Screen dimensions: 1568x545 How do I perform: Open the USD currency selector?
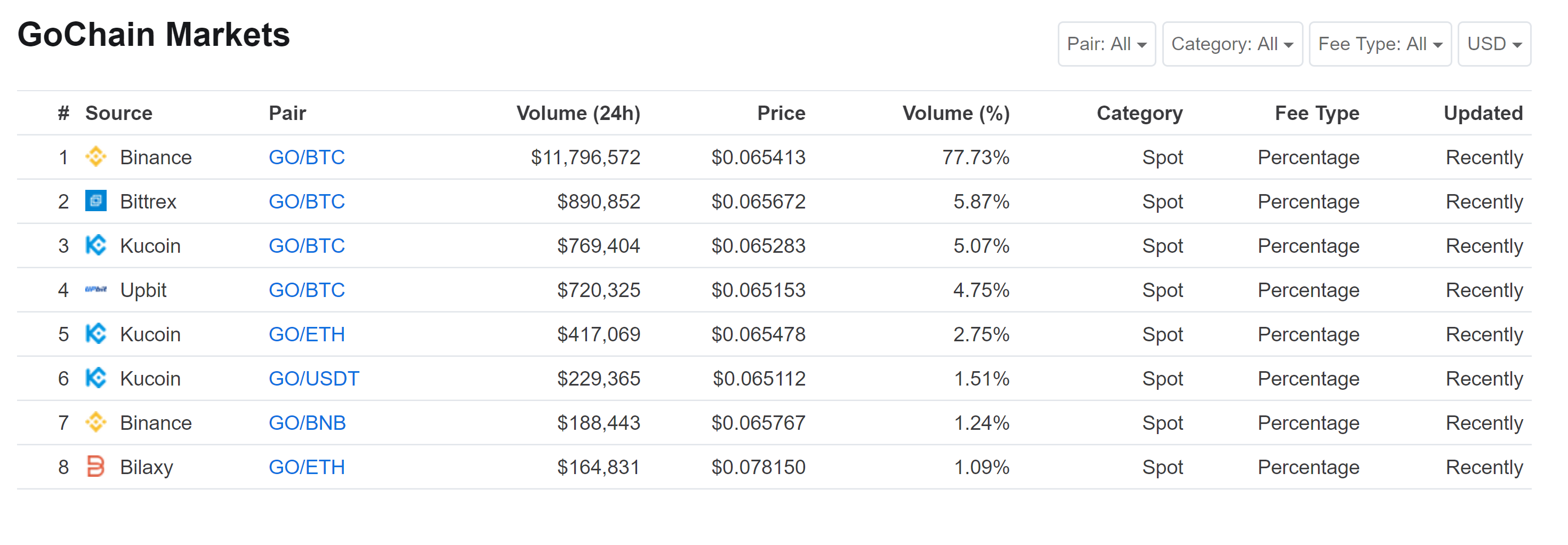click(x=1494, y=44)
